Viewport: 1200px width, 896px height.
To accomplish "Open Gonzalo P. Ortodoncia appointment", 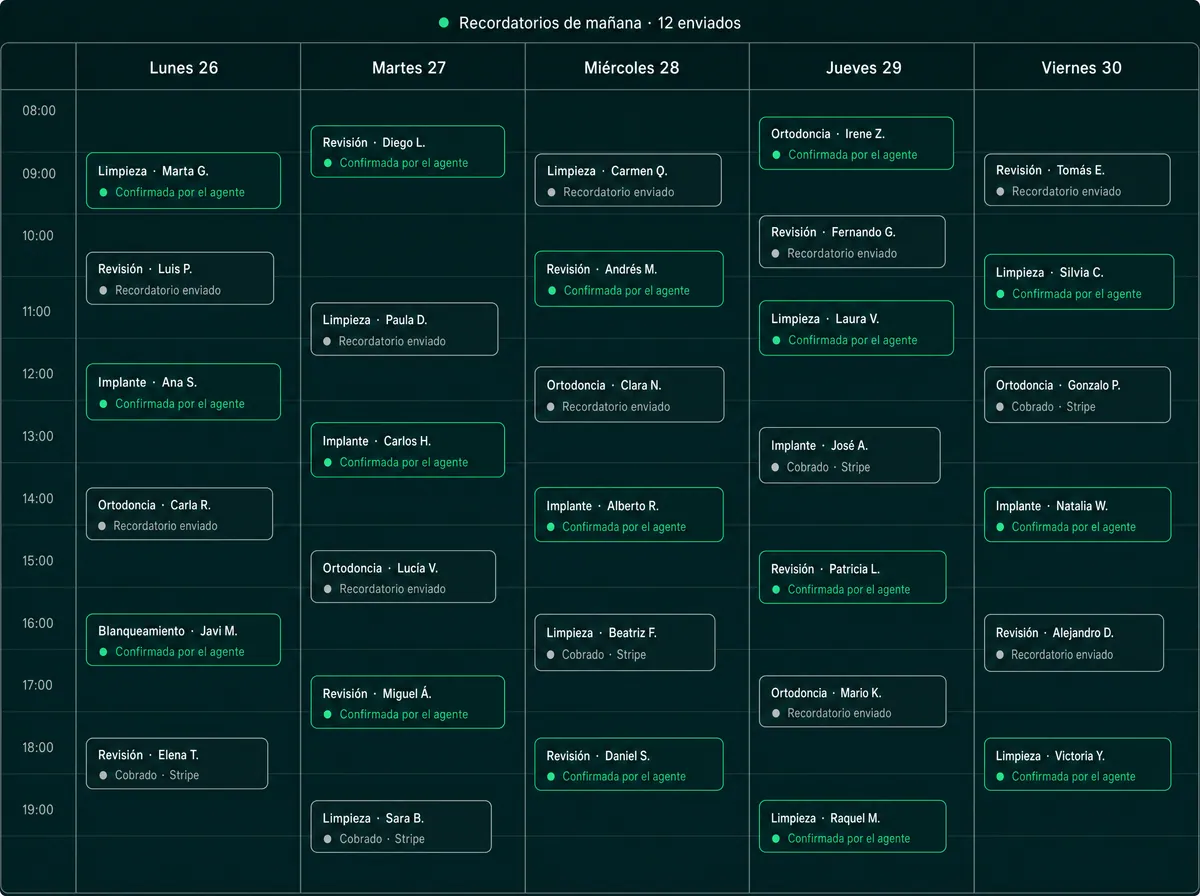I will tap(1077, 395).
